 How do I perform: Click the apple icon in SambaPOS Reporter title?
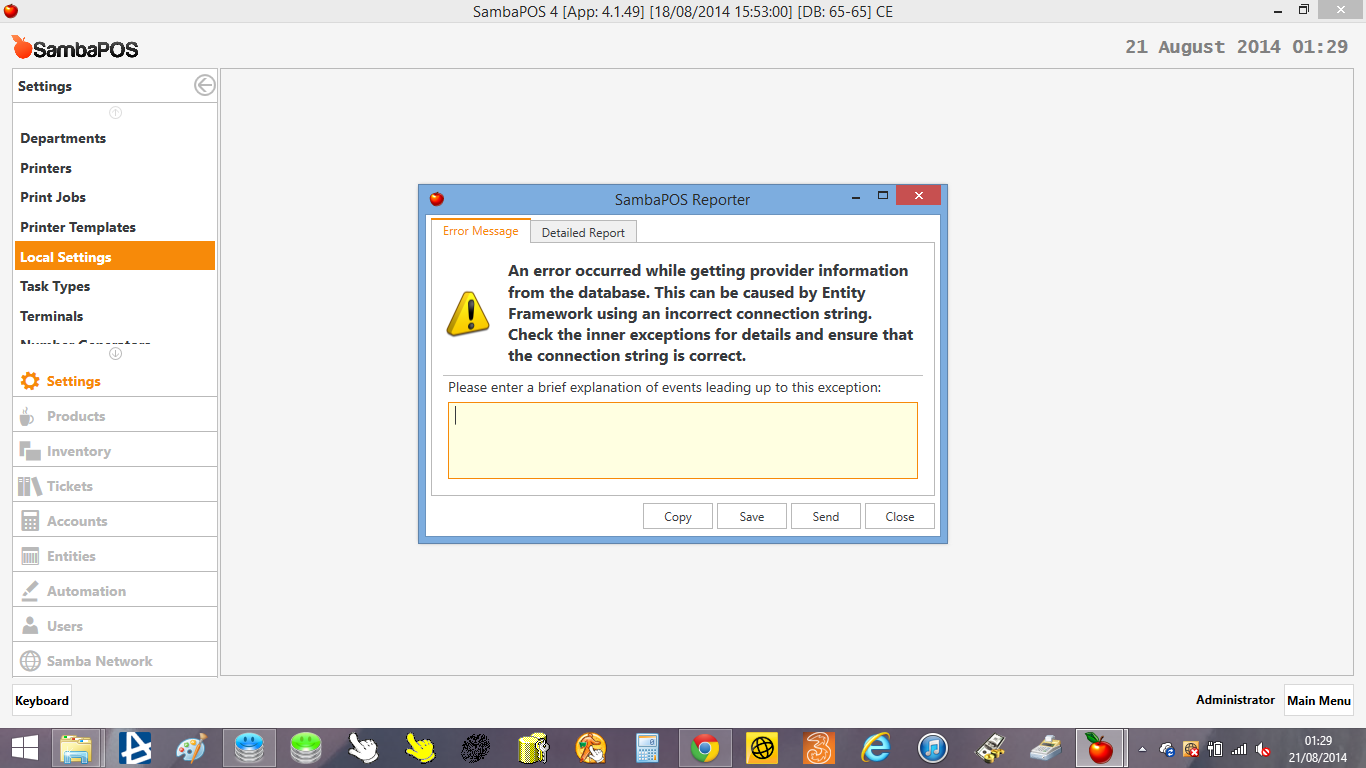tap(437, 199)
